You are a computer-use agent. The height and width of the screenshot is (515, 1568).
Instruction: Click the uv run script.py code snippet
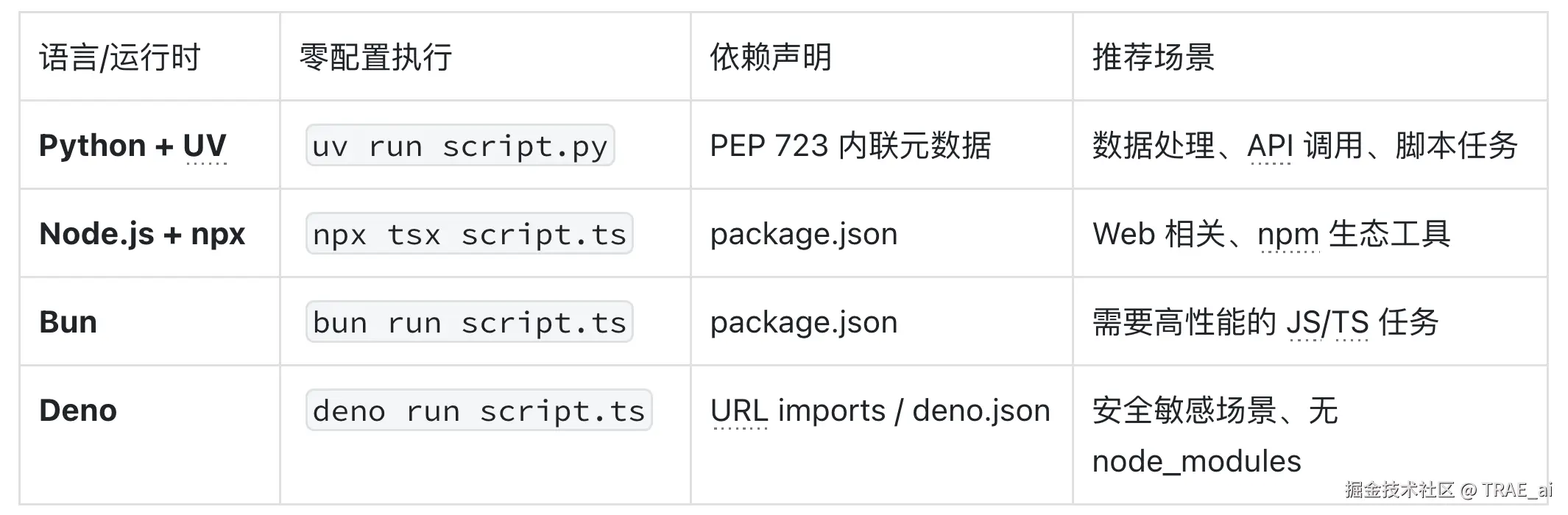(x=460, y=146)
